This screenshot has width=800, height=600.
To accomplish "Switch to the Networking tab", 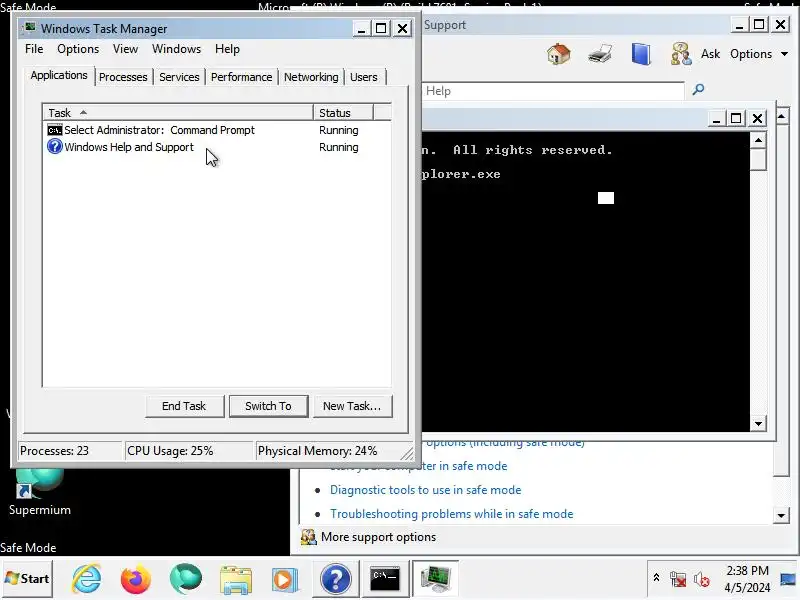I will point(311,77).
